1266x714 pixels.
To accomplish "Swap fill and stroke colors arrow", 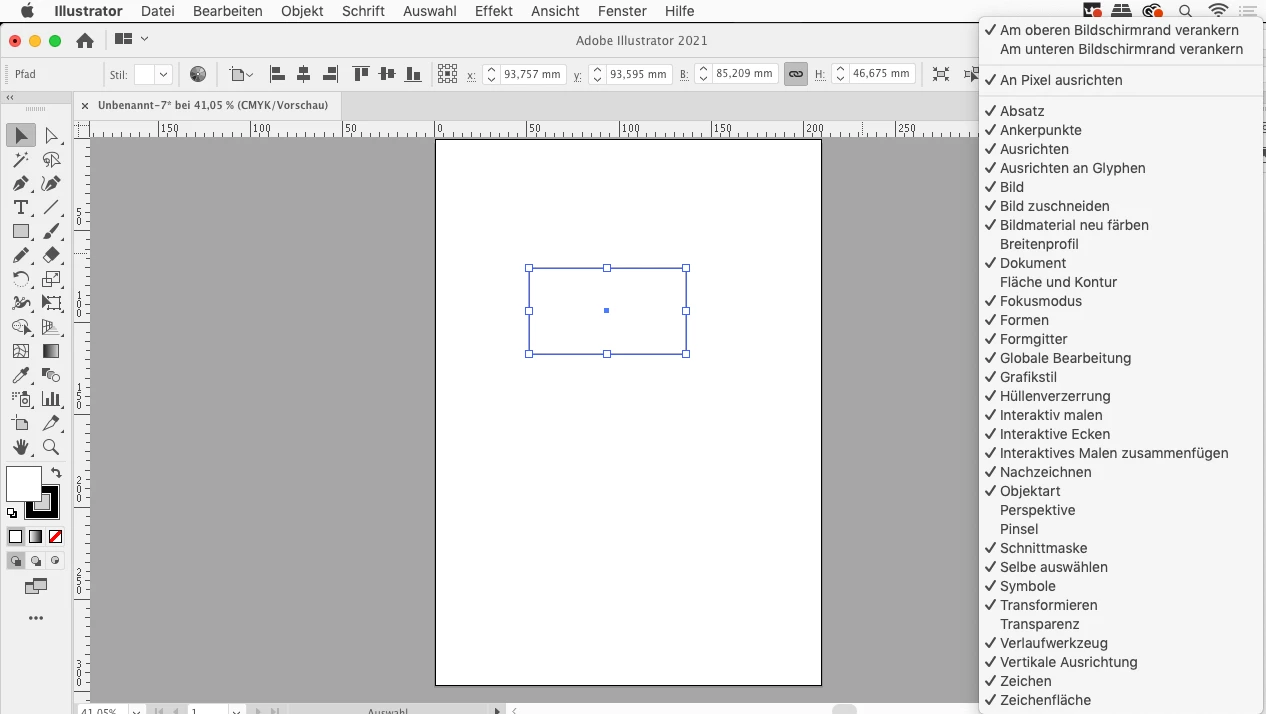I will coord(56,473).
